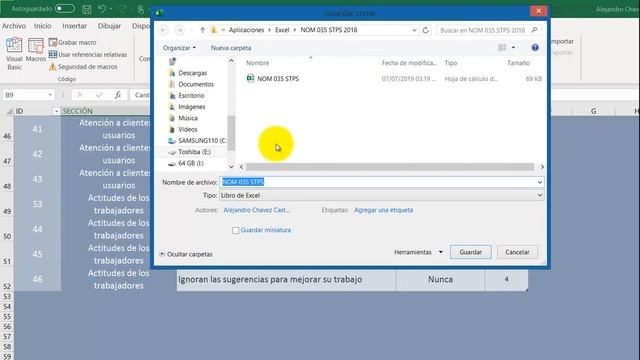The image size is (640, 360).
Task: Click the cell Ignoran las sugerencias
Action: pyautogui.click(x=286, y=280)
